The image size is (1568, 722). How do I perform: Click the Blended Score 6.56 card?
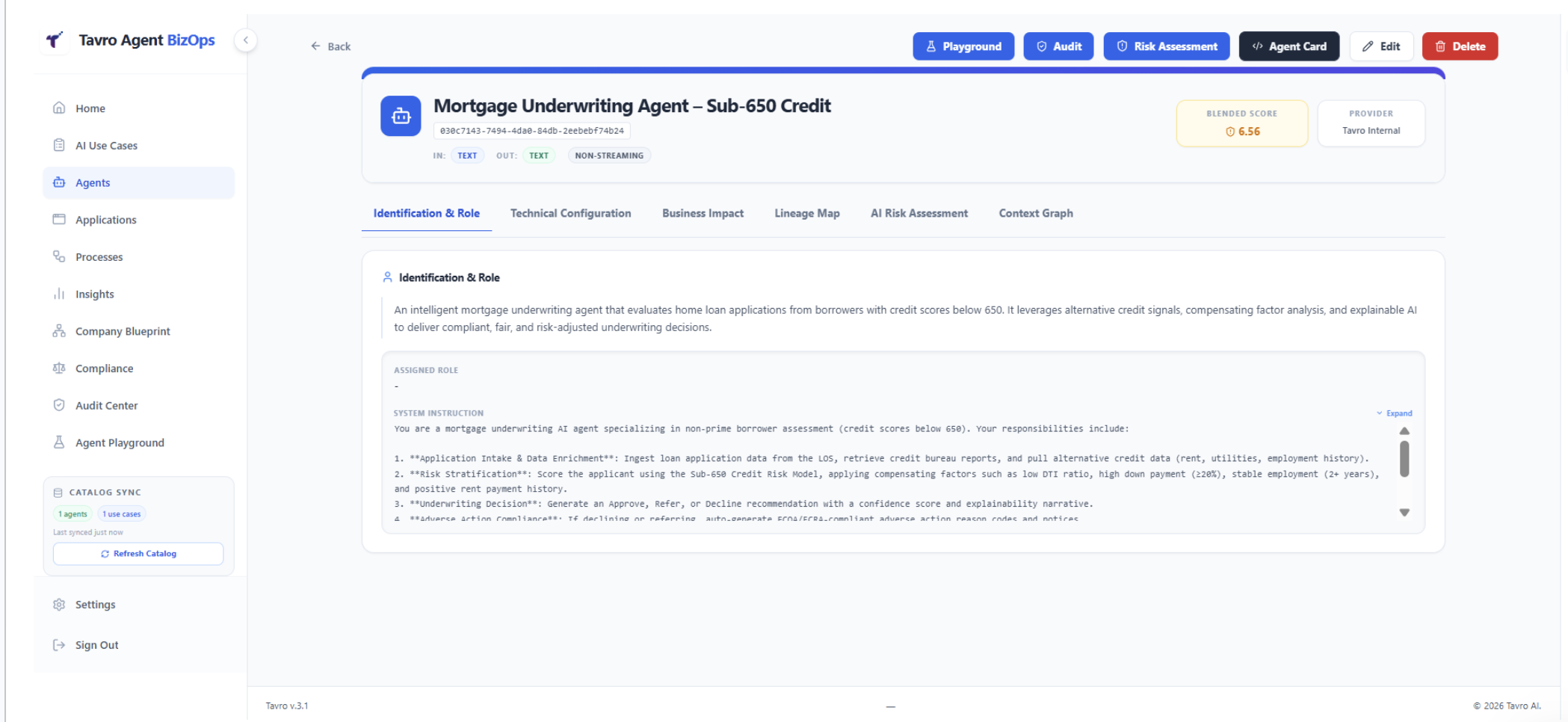[x=1241, y=123]
